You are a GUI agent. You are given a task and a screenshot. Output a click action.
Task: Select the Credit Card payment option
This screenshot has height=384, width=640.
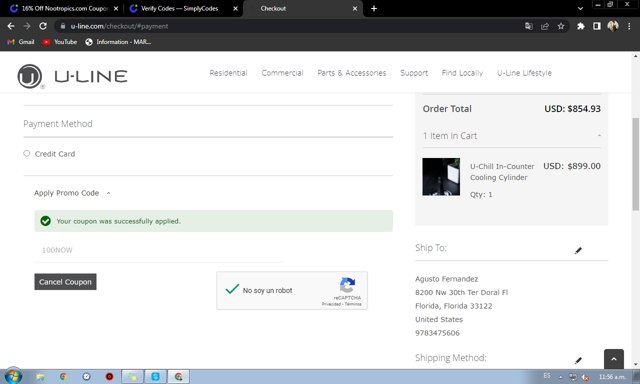click(x=27, y=153)
